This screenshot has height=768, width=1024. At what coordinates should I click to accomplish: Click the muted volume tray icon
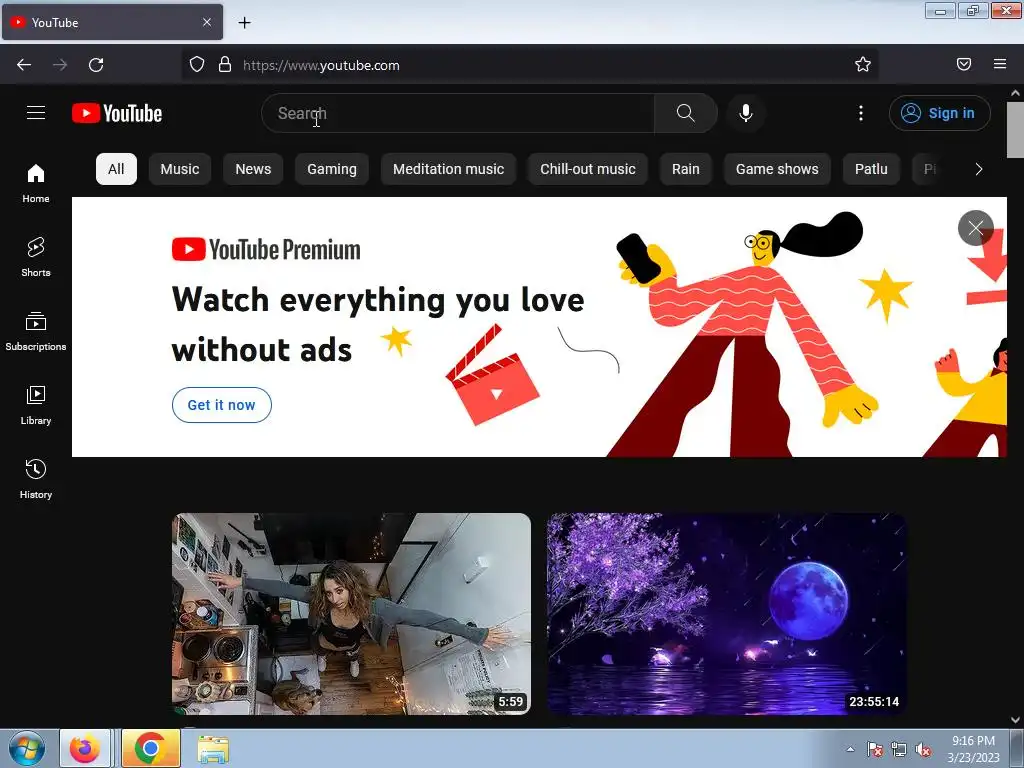923,750
